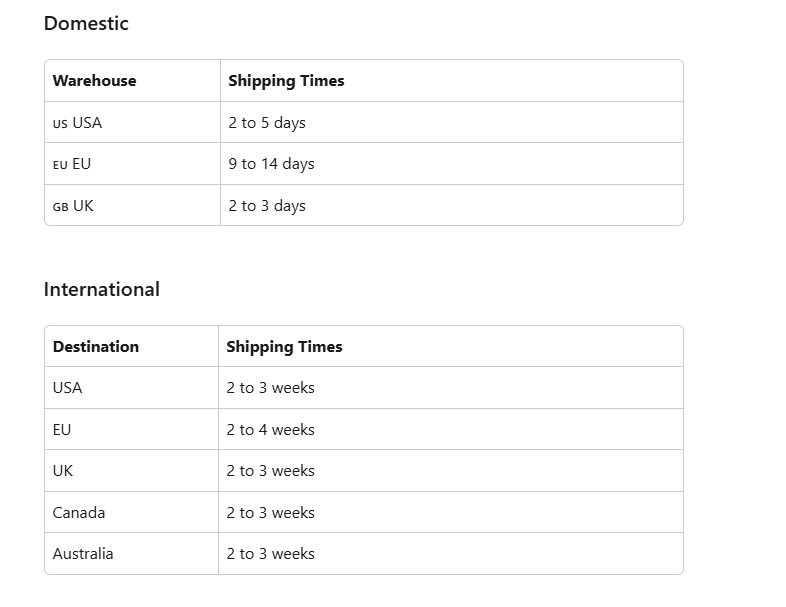Select the '2 to 3 days' cell
Screen dimensions: 786x607
[x=267, y=206]
